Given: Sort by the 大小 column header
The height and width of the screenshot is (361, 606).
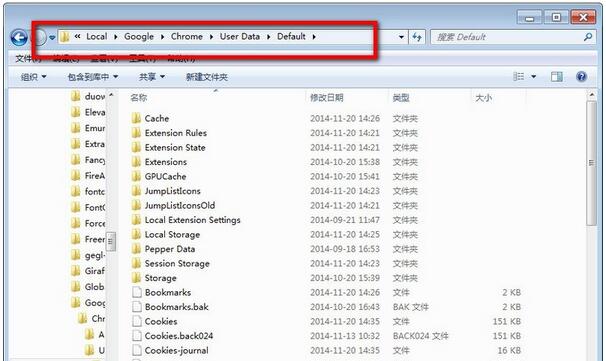Looking at the screenshot, I should coord(483,98).
